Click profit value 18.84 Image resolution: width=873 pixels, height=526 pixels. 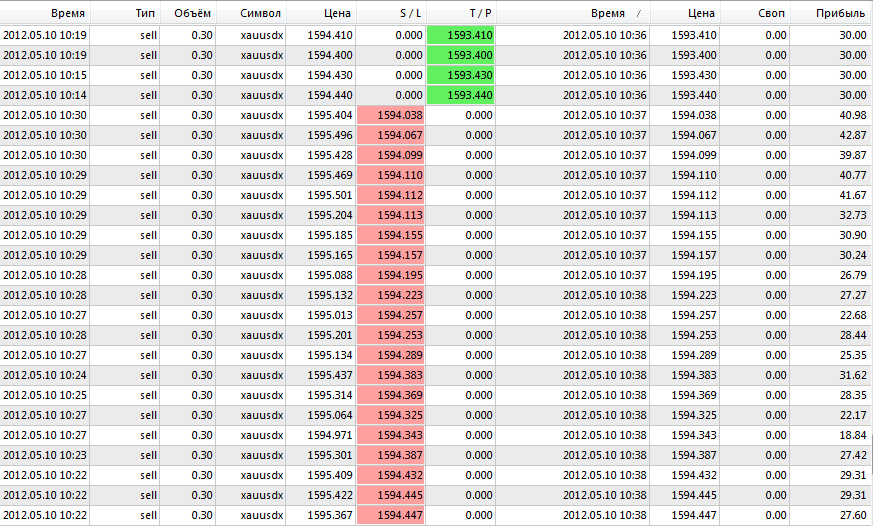[x=854, y=435]
